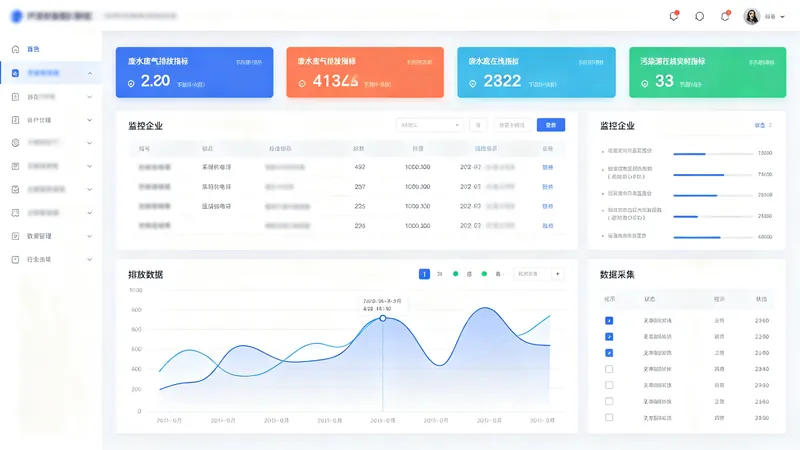The image size is (800, 450).
Task: Click the dropdown arrow button at the right of 排放数据 header
Action: (x=558, y=274)
